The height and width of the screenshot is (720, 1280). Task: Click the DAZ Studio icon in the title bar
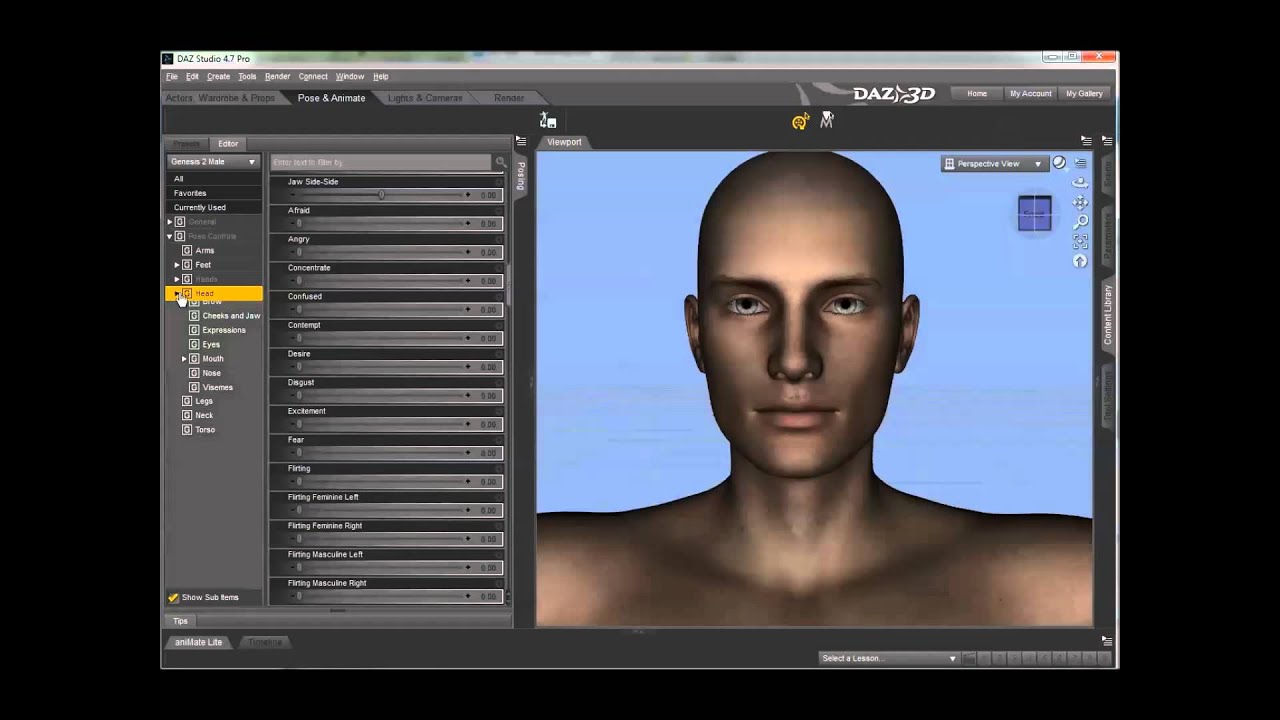(168, 59)
